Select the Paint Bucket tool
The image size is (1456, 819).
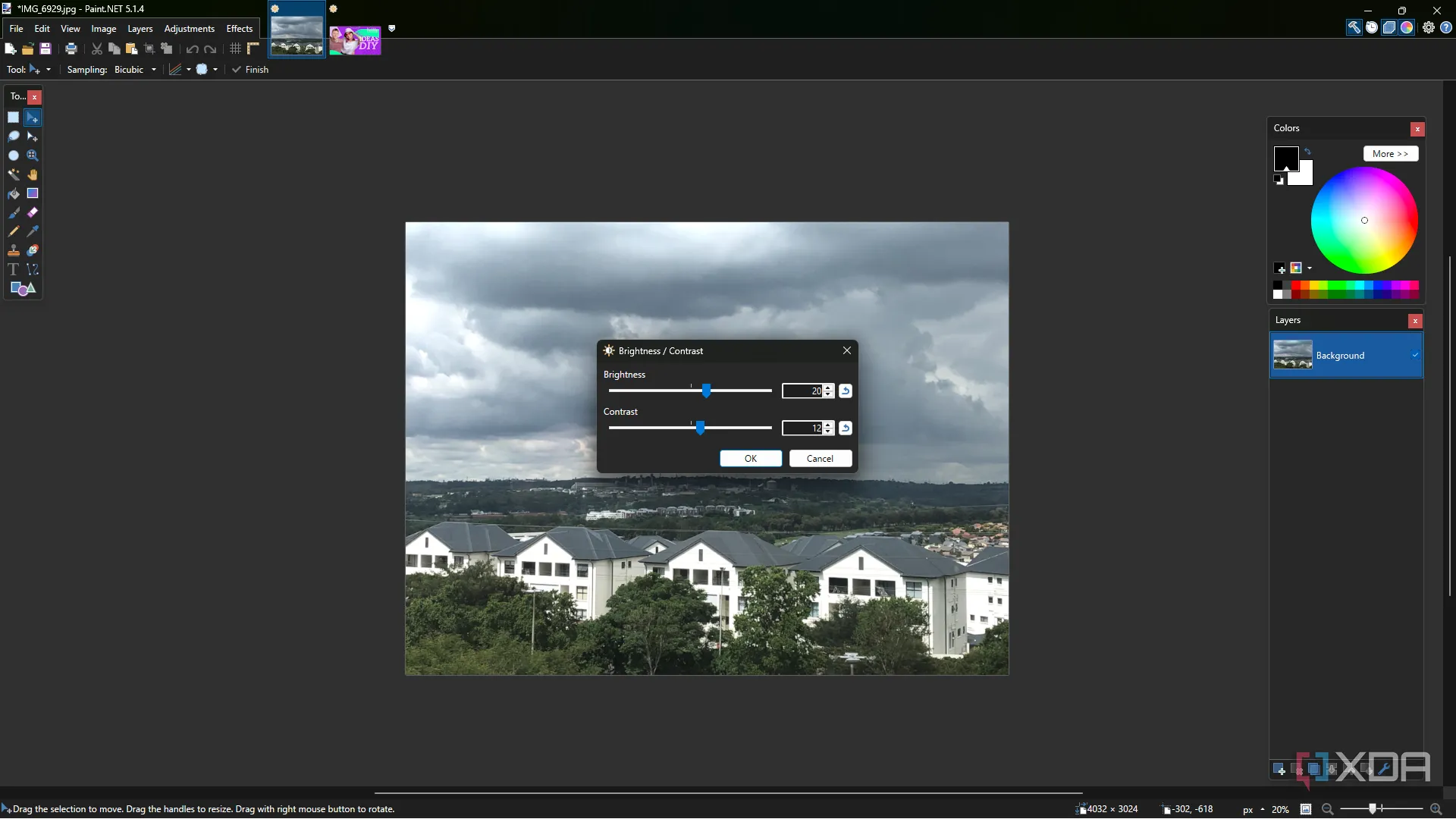point(13,193)
